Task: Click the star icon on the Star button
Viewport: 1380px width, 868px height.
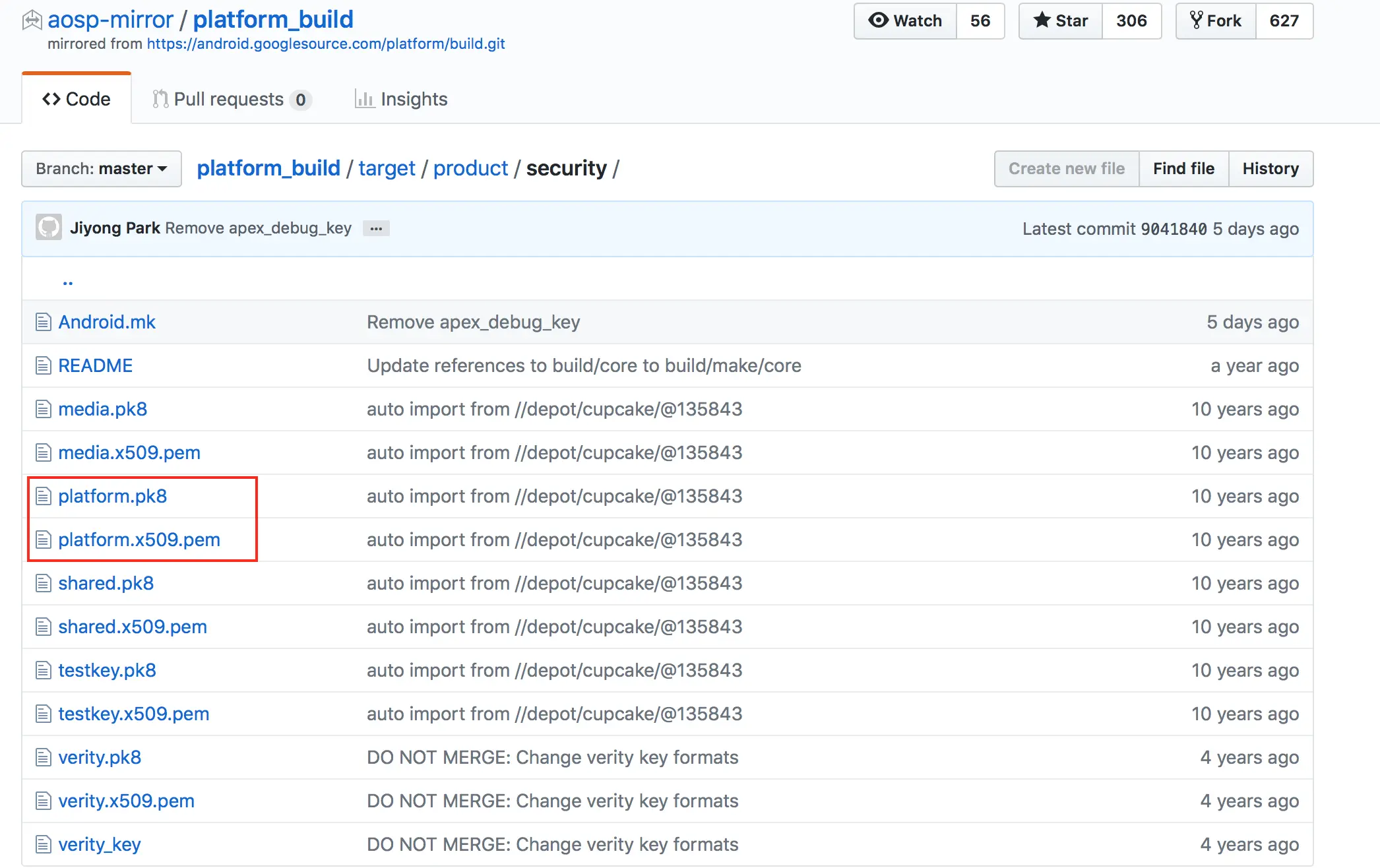Action: click(1042, 20)
